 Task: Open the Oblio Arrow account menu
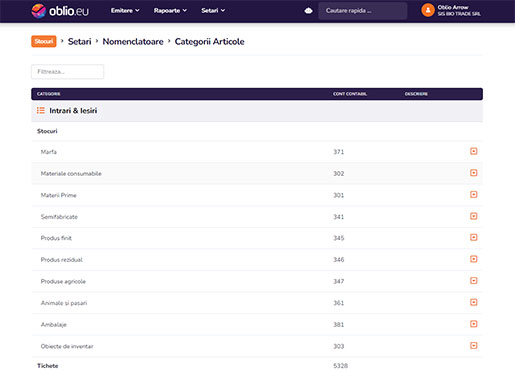pyautogui.click(x=452, y=11)
